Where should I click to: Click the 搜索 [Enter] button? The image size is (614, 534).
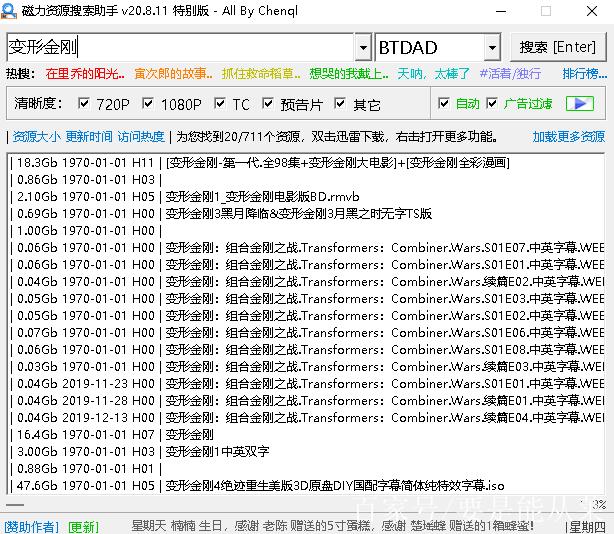point(558,47)
